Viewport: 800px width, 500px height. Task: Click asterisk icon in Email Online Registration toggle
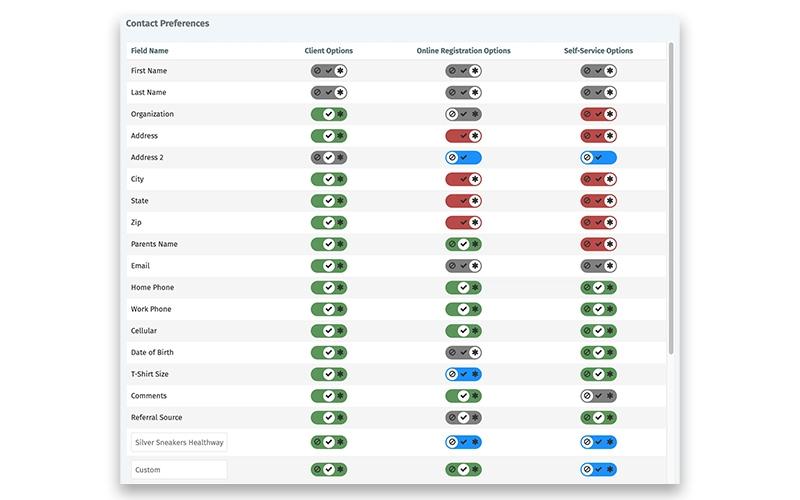(475, 266)
